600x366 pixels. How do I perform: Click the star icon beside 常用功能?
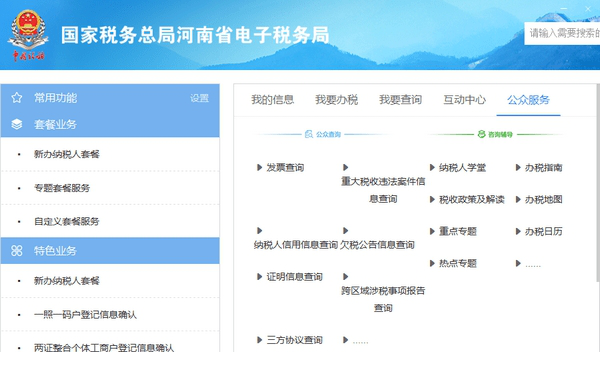(16, 98)
